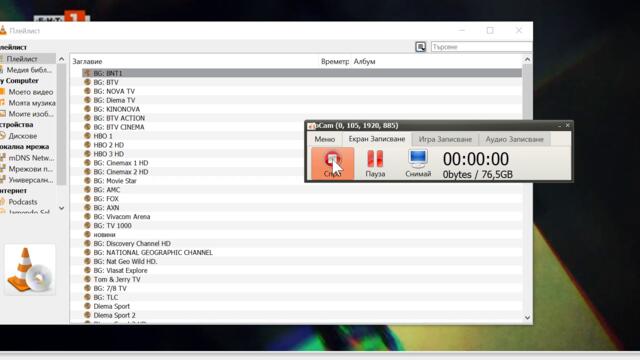Screen dimensions: 640x360
Task: Select the BG: BNT1 playlist row
Action: point(302,73)
